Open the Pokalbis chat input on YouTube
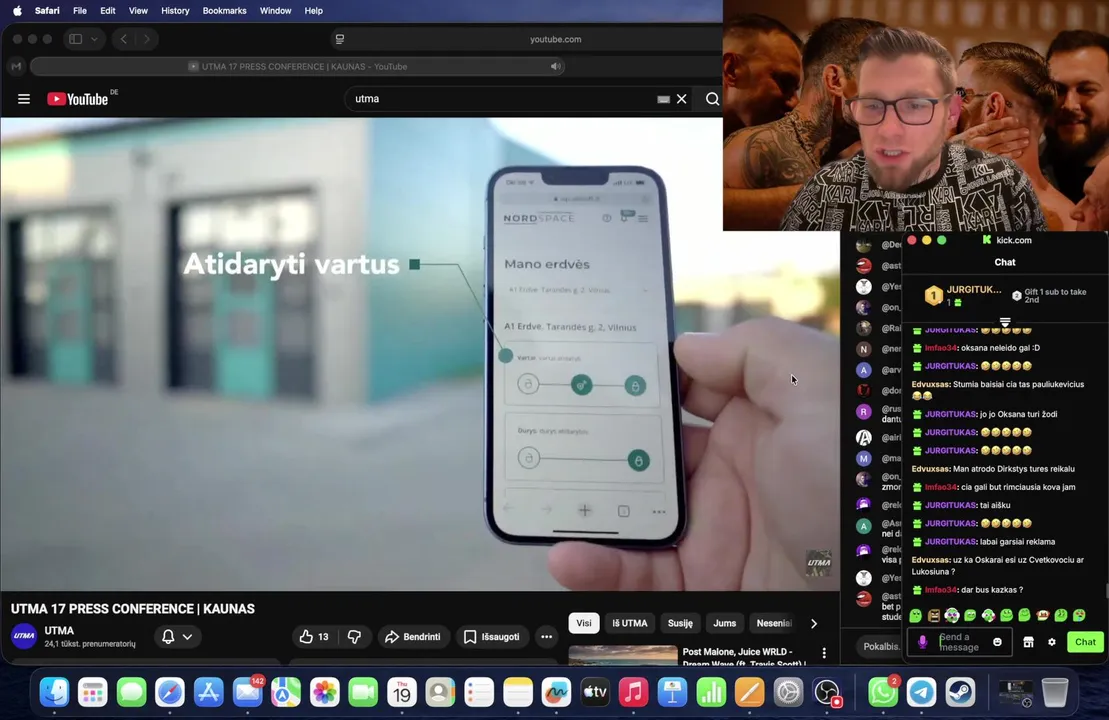Viewport: 1109px width, 720px height. (x=881, y=646)
